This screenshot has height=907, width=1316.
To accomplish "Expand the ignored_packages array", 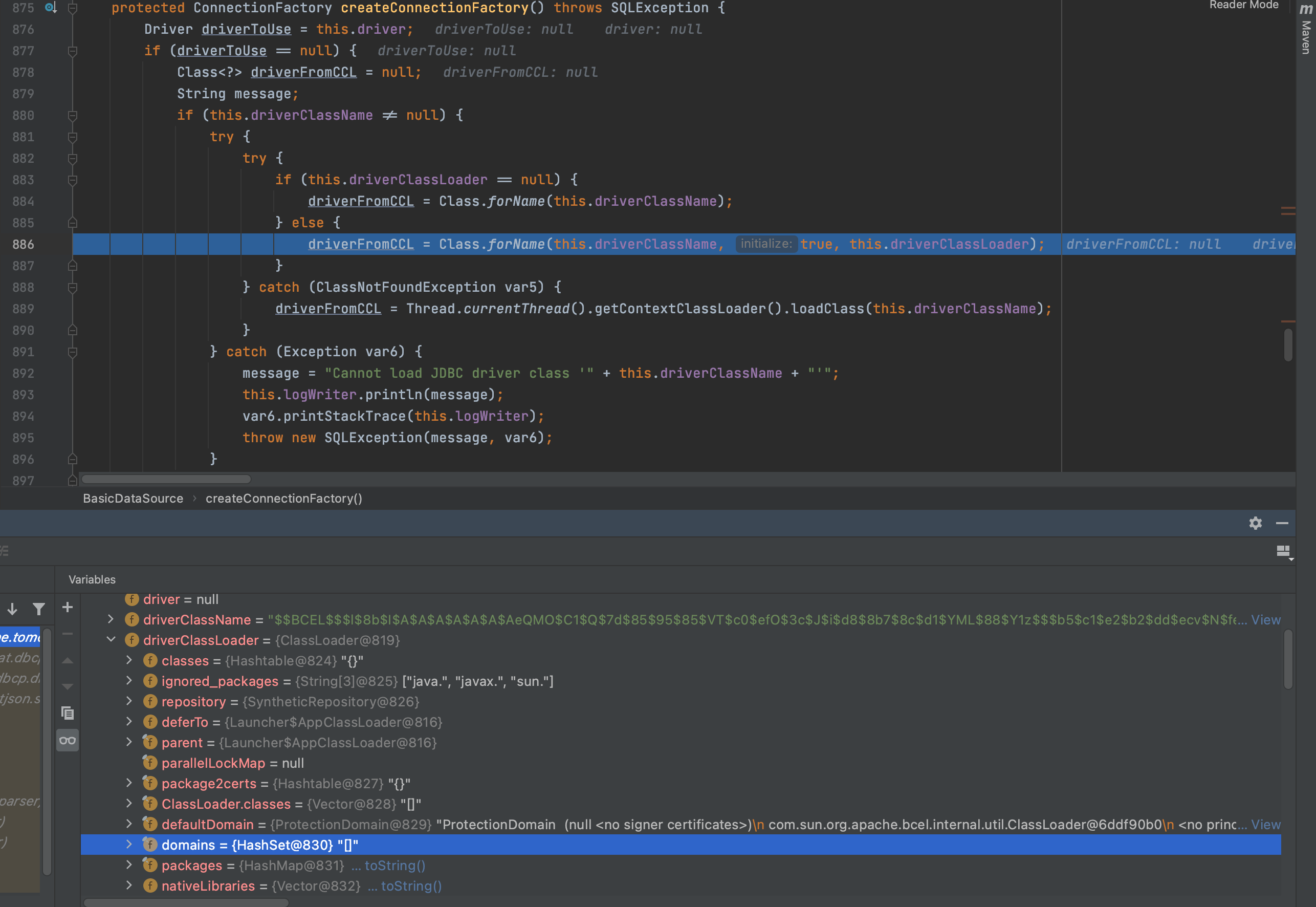I will pos(129,681).
